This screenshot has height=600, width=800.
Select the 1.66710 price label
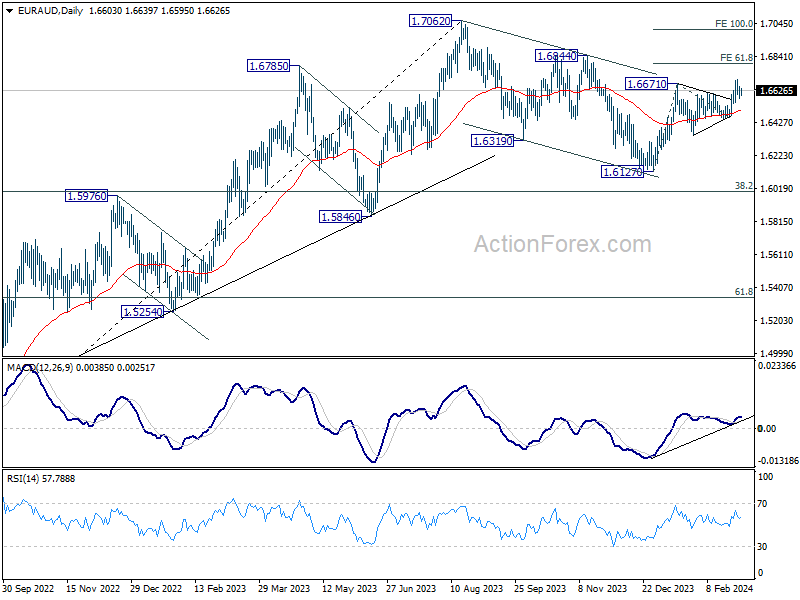(x=646, y=84)
